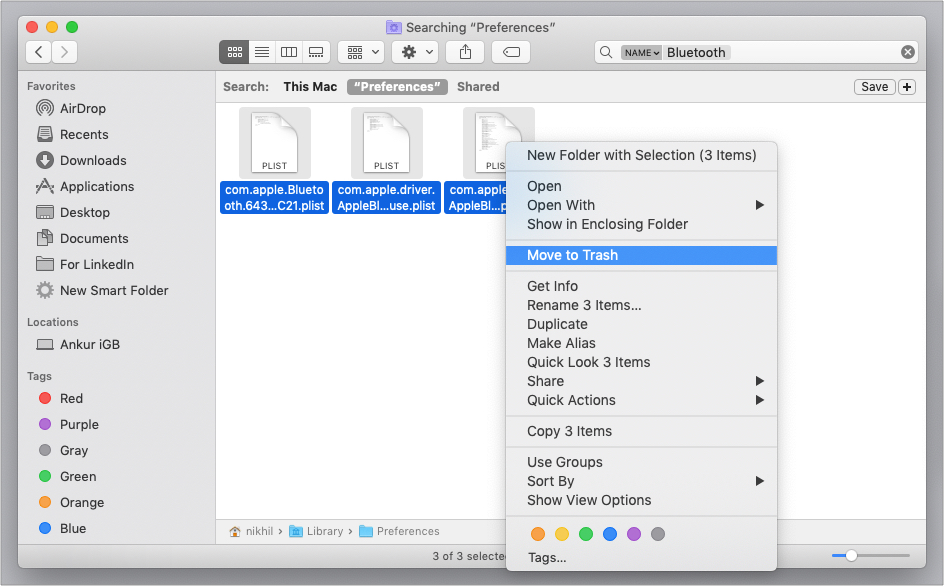Open AirDrop in the sidebar
The image size is (944, 586).
pyautogui.click(x=82, y=108)
